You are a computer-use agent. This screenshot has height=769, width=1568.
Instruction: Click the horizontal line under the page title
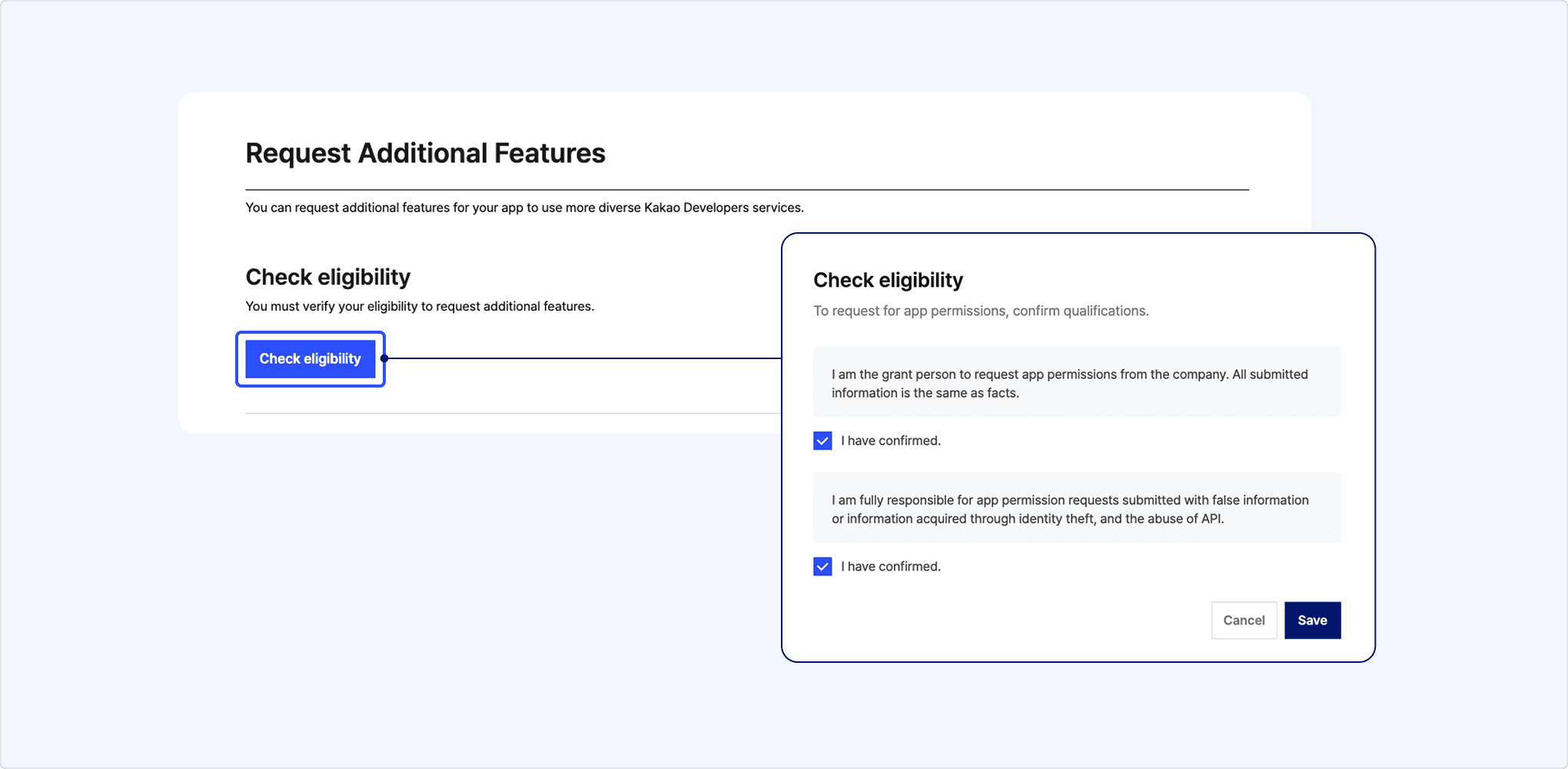click(x=746, y=189)
